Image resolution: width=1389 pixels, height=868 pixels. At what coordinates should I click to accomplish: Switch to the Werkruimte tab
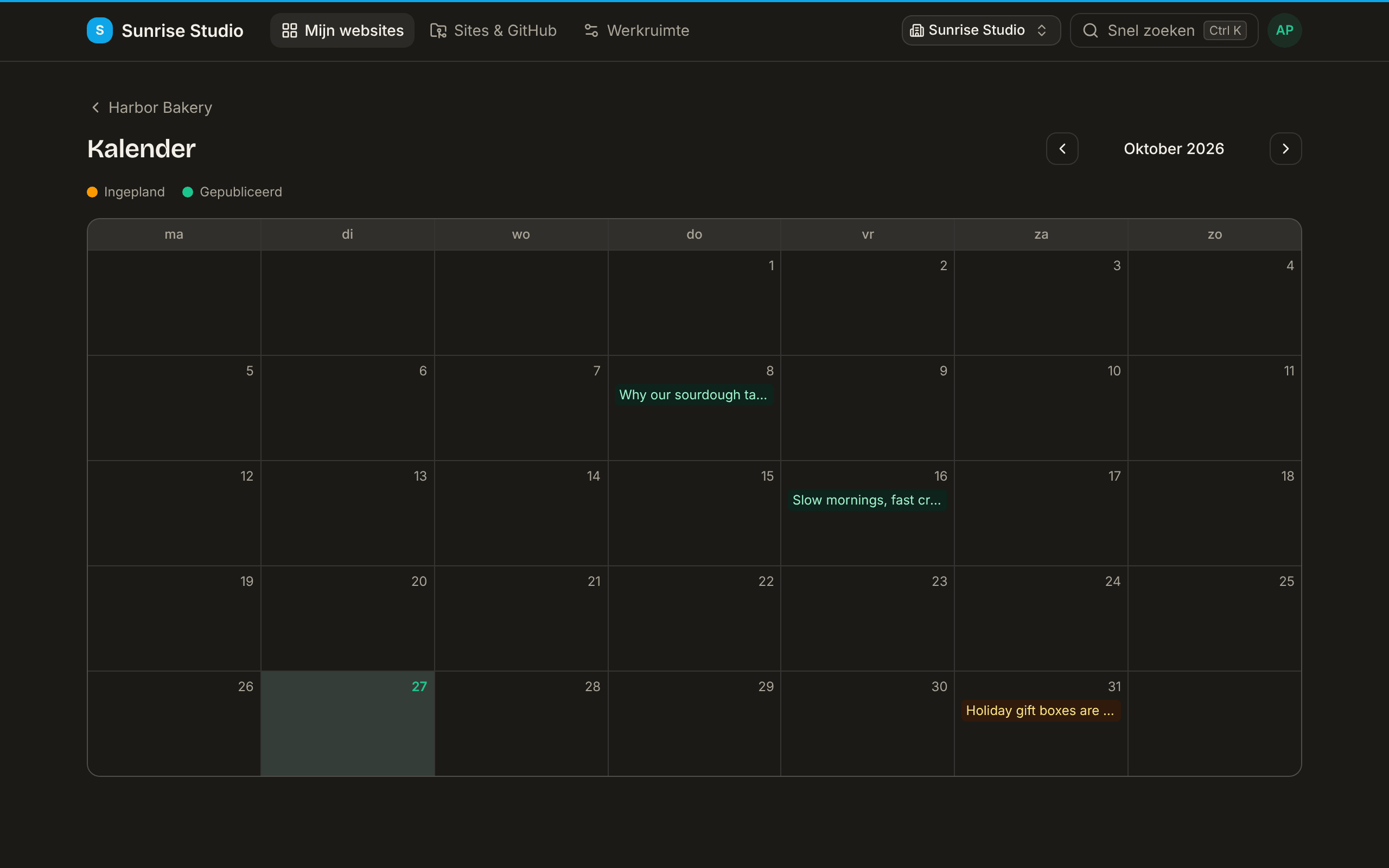click(x=636, y=30)
